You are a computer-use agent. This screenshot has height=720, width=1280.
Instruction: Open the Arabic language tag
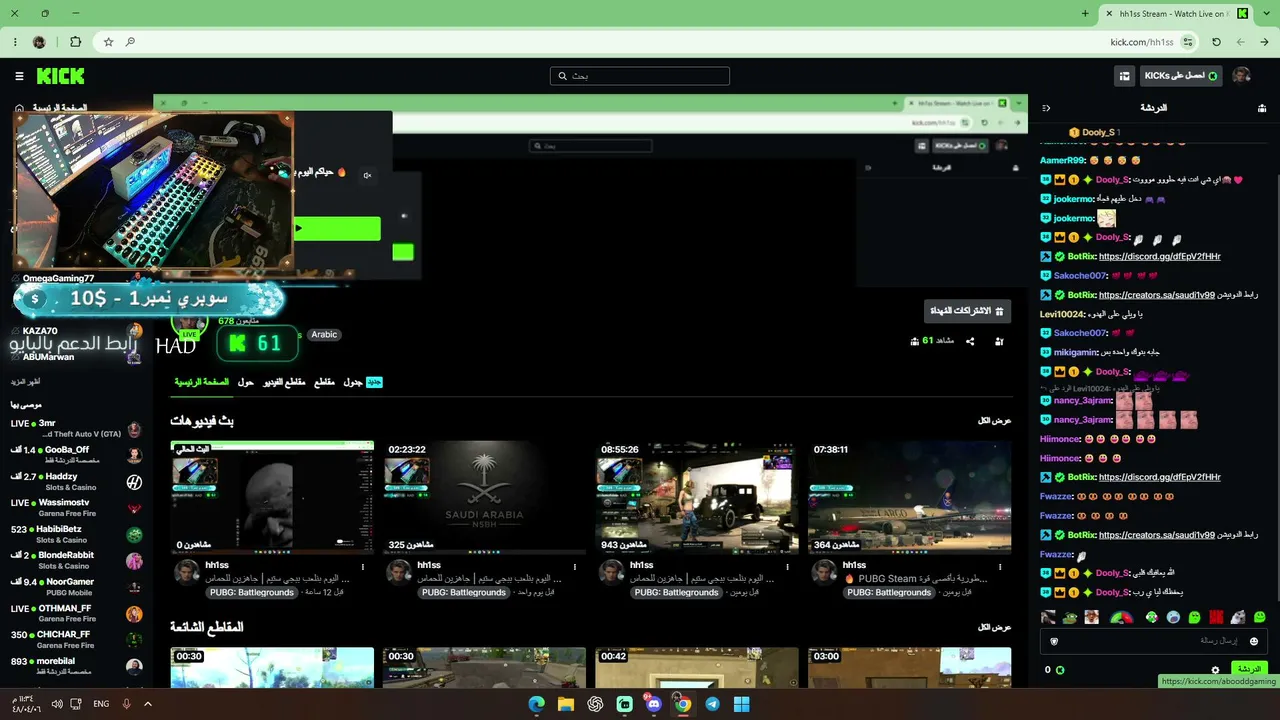pos(324,335)
